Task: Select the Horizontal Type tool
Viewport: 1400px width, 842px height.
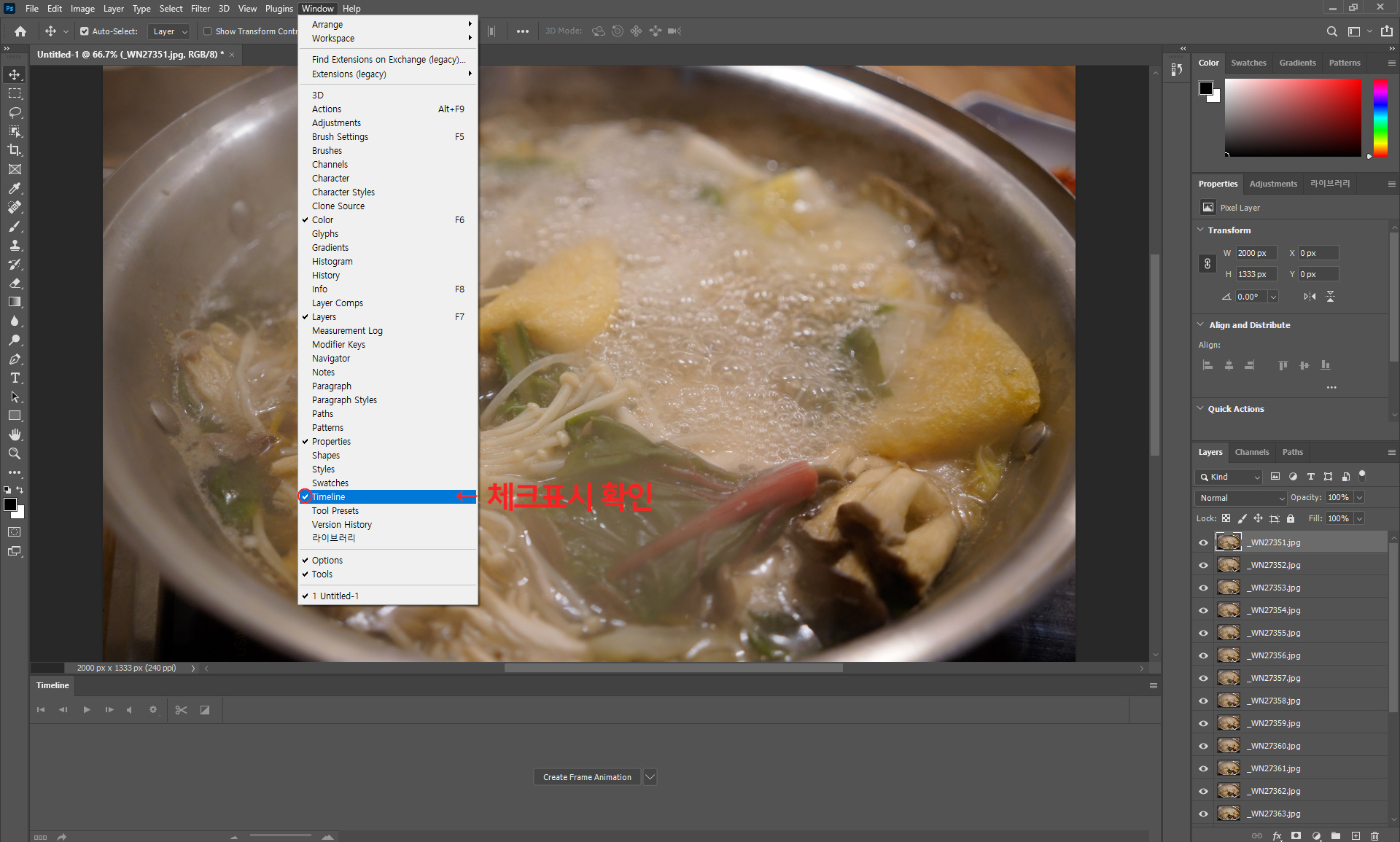Action: [15, 378]
